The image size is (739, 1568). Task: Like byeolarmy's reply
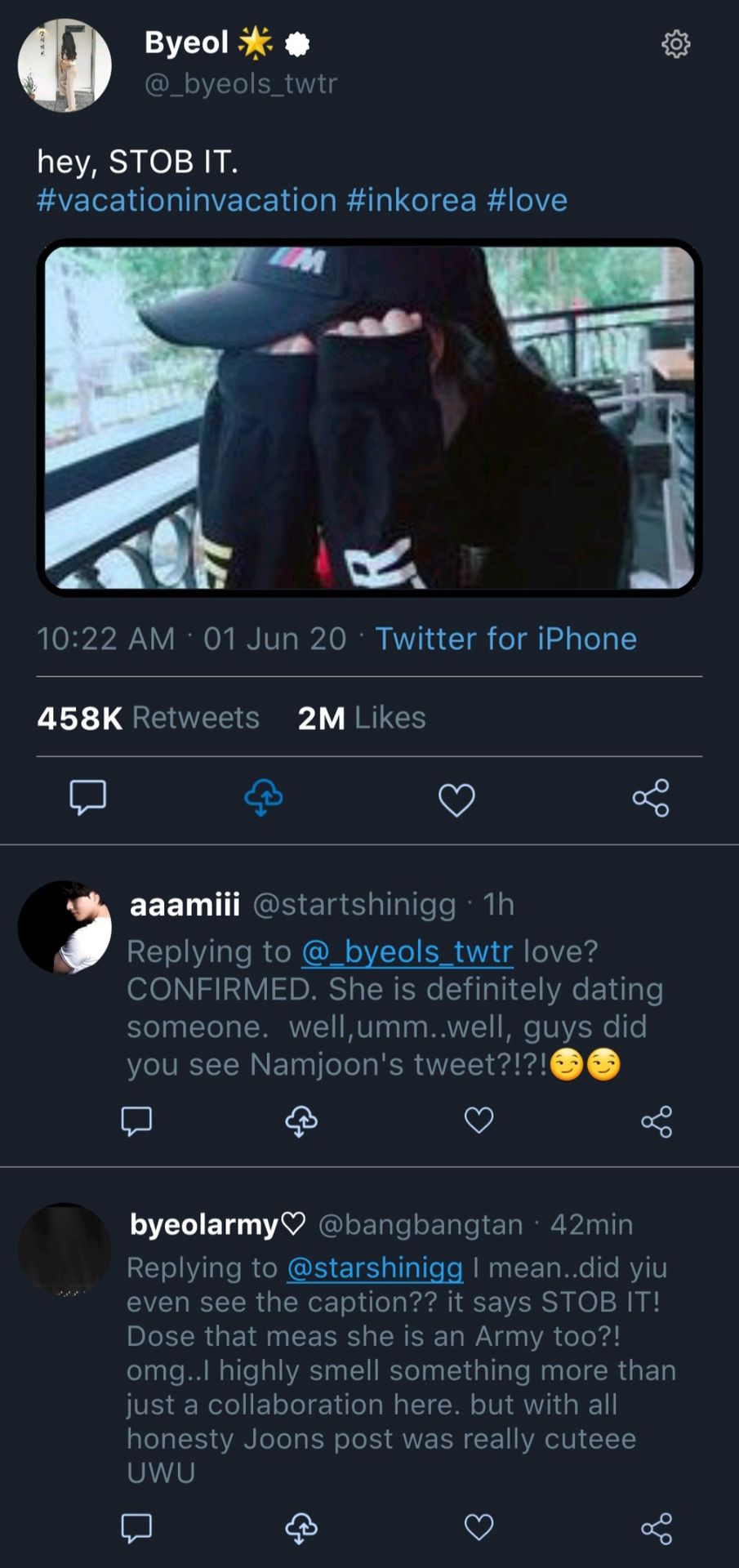click(479, 1527)
